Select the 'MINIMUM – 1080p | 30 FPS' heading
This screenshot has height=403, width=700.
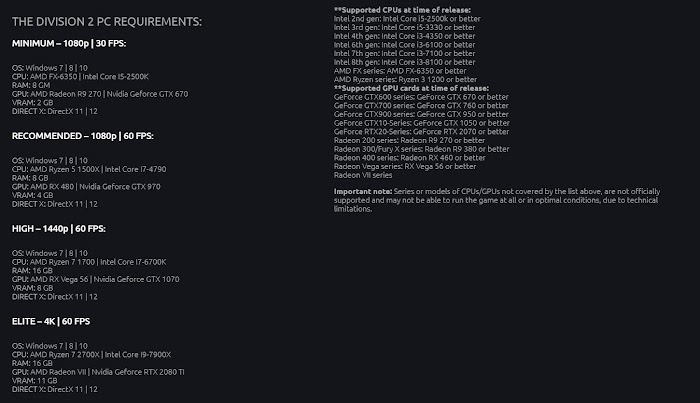(x=69, y=44)
